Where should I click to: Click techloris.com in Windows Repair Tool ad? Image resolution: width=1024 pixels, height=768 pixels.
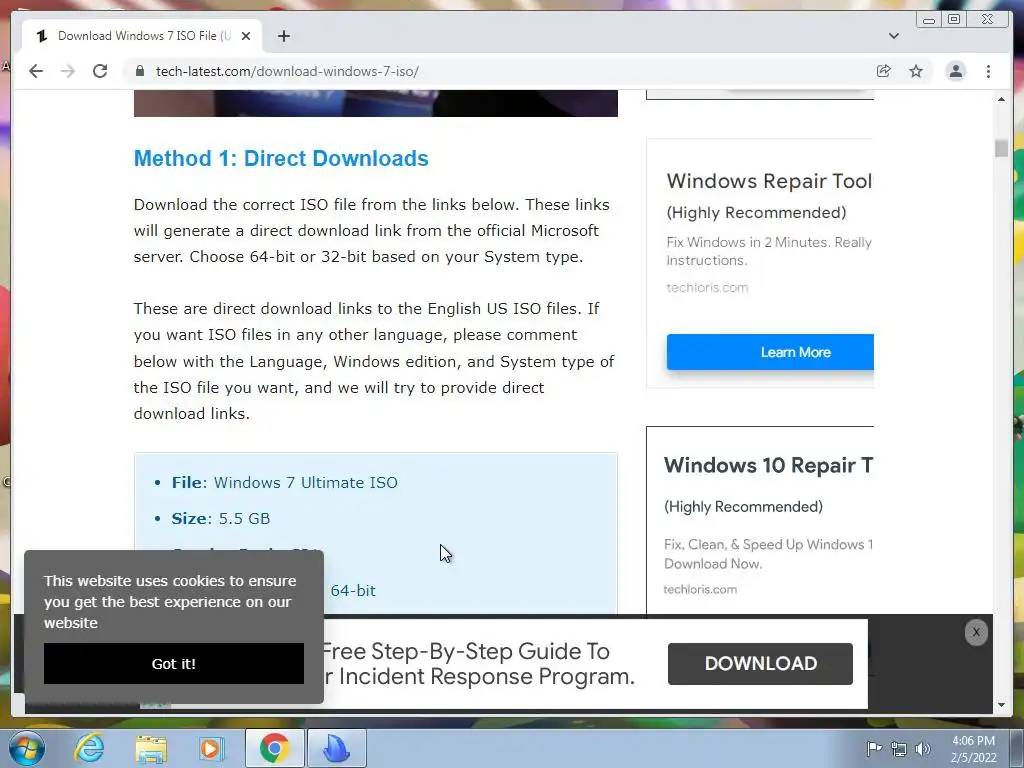[707, 287]
